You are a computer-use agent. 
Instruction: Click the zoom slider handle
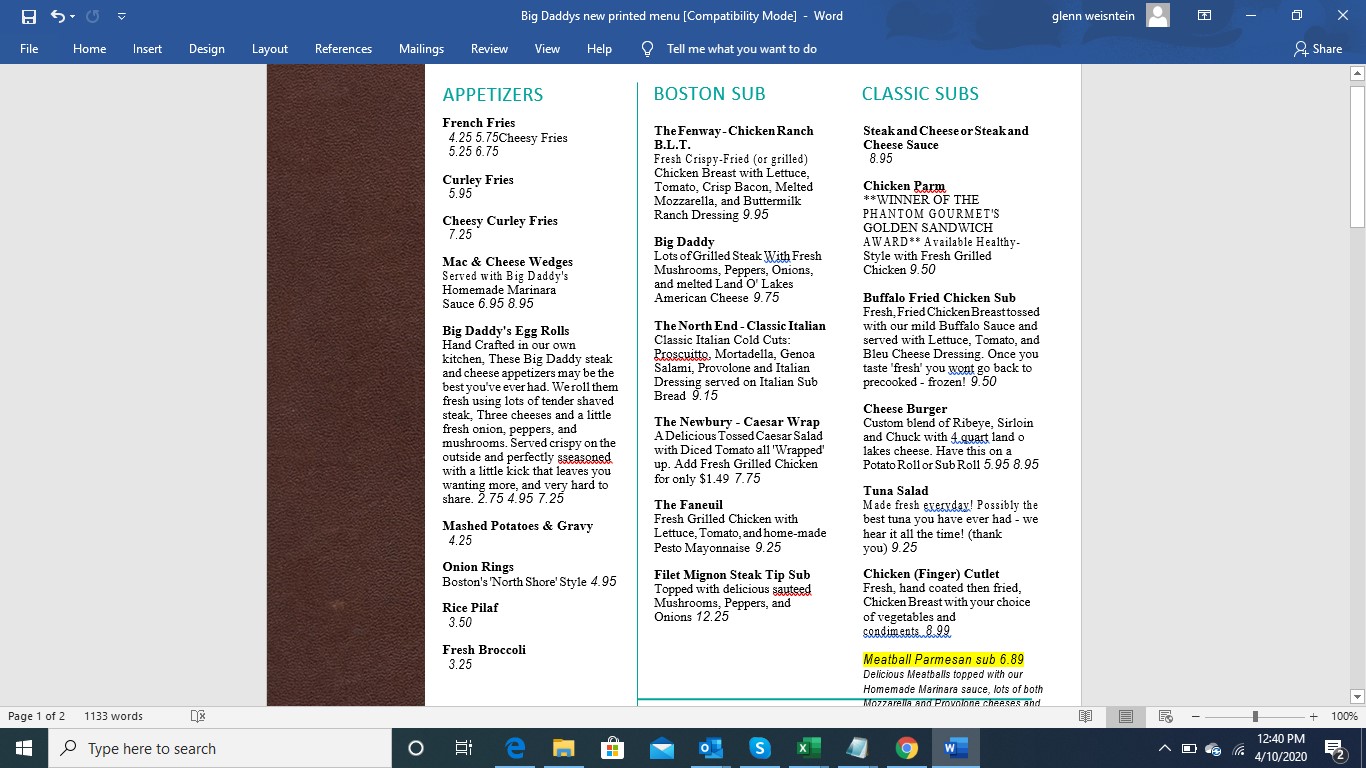(1254, 716)
